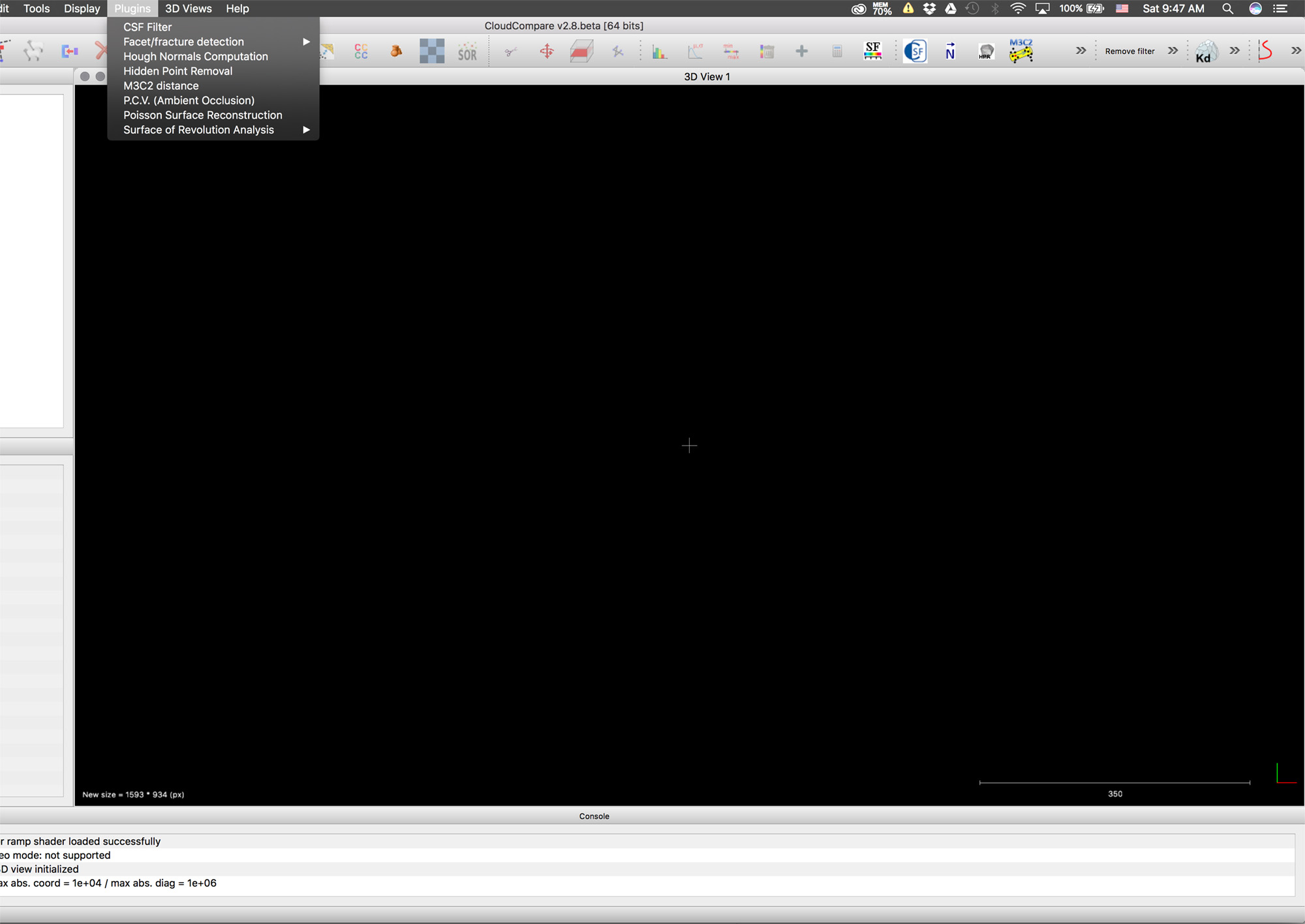Open the SF color scale editor
This screenshot has width=1305, height=924.
(x=873, y=51)
